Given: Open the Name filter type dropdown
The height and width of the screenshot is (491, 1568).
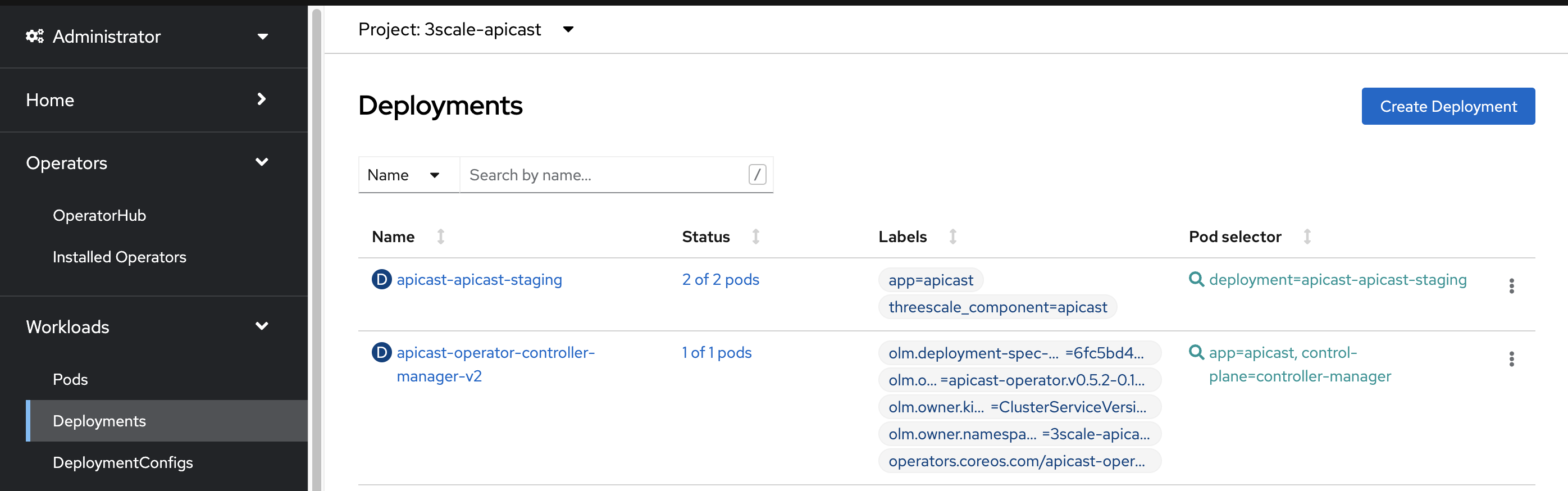Looking at the screenshot, I should click(408, 175).
